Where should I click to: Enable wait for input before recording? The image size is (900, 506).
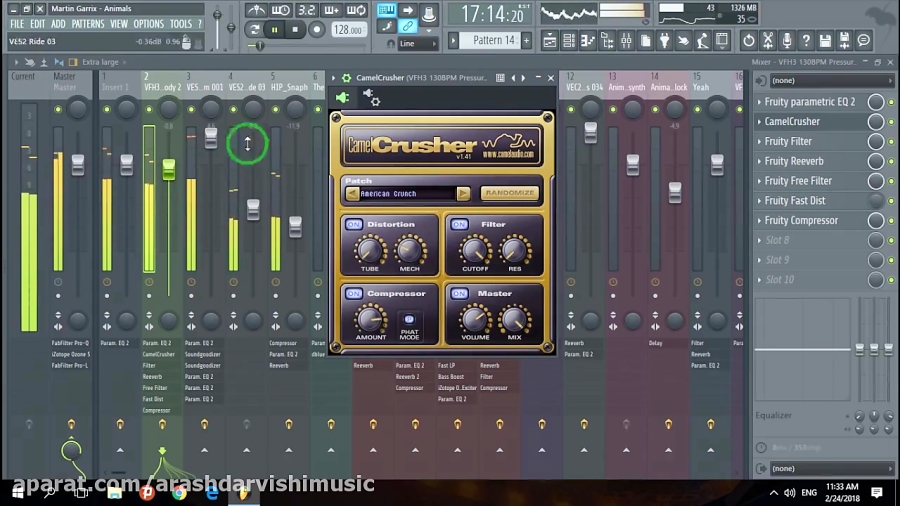click(x=281, y=10)
